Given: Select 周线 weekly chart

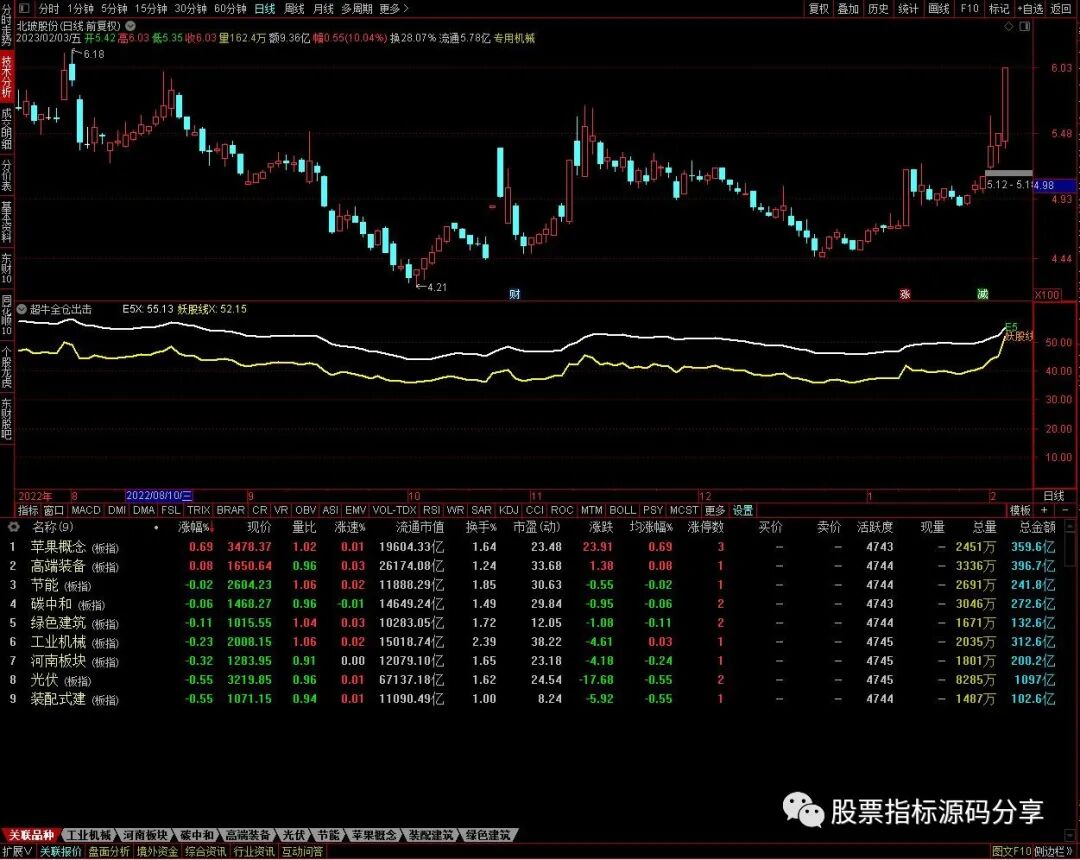Looking at the screenshot, I should tap(294, 8).
